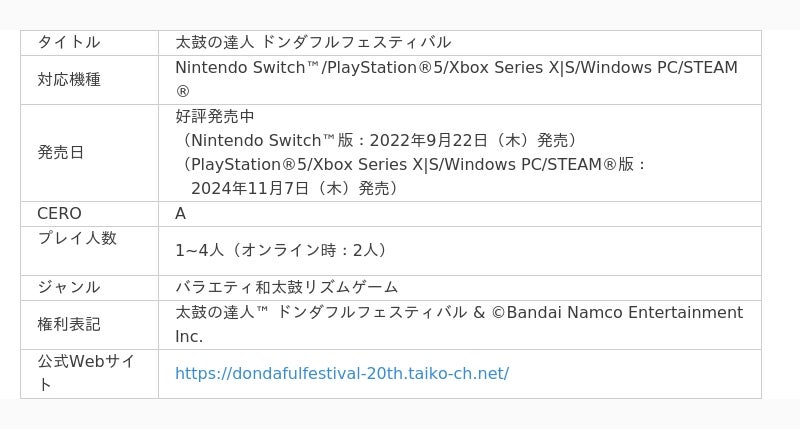Click the 公式Webサイト row label

[85, 360]
